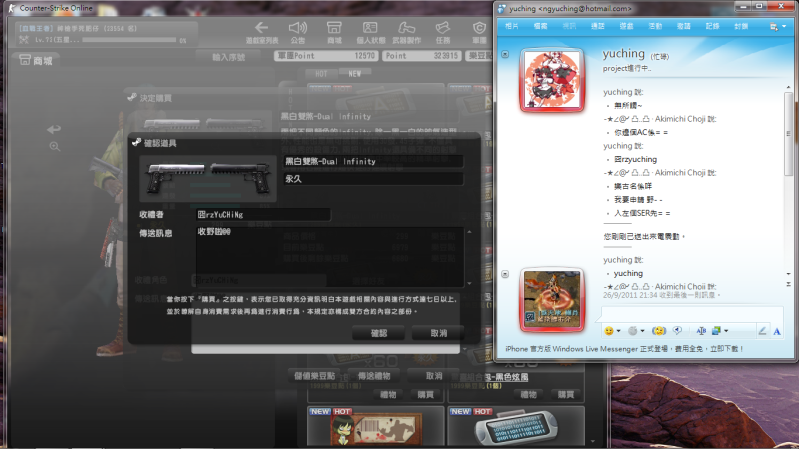Click the rotate-back arrow beside character preview
Image resolution: width=799 pixels, height=449 pixels.
(54, 129)
